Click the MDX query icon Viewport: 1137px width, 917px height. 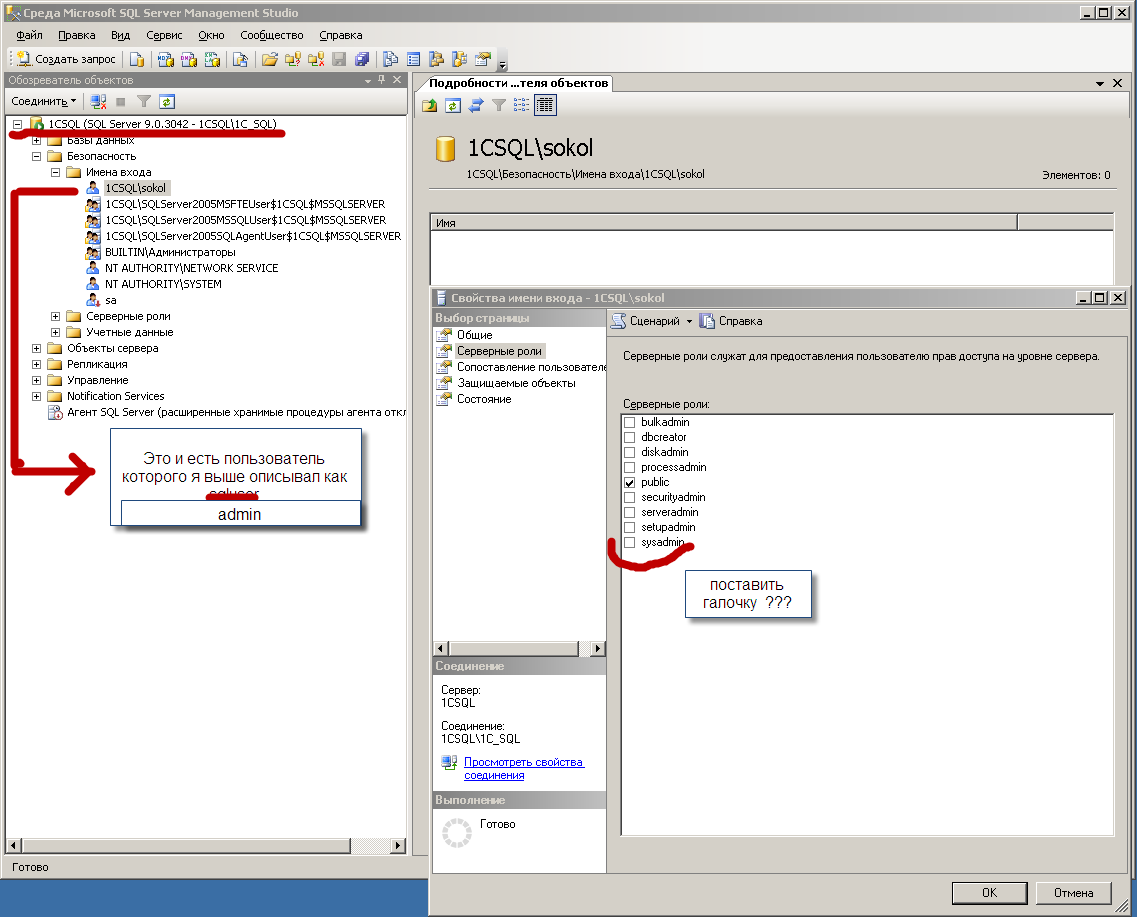(166, 59)
